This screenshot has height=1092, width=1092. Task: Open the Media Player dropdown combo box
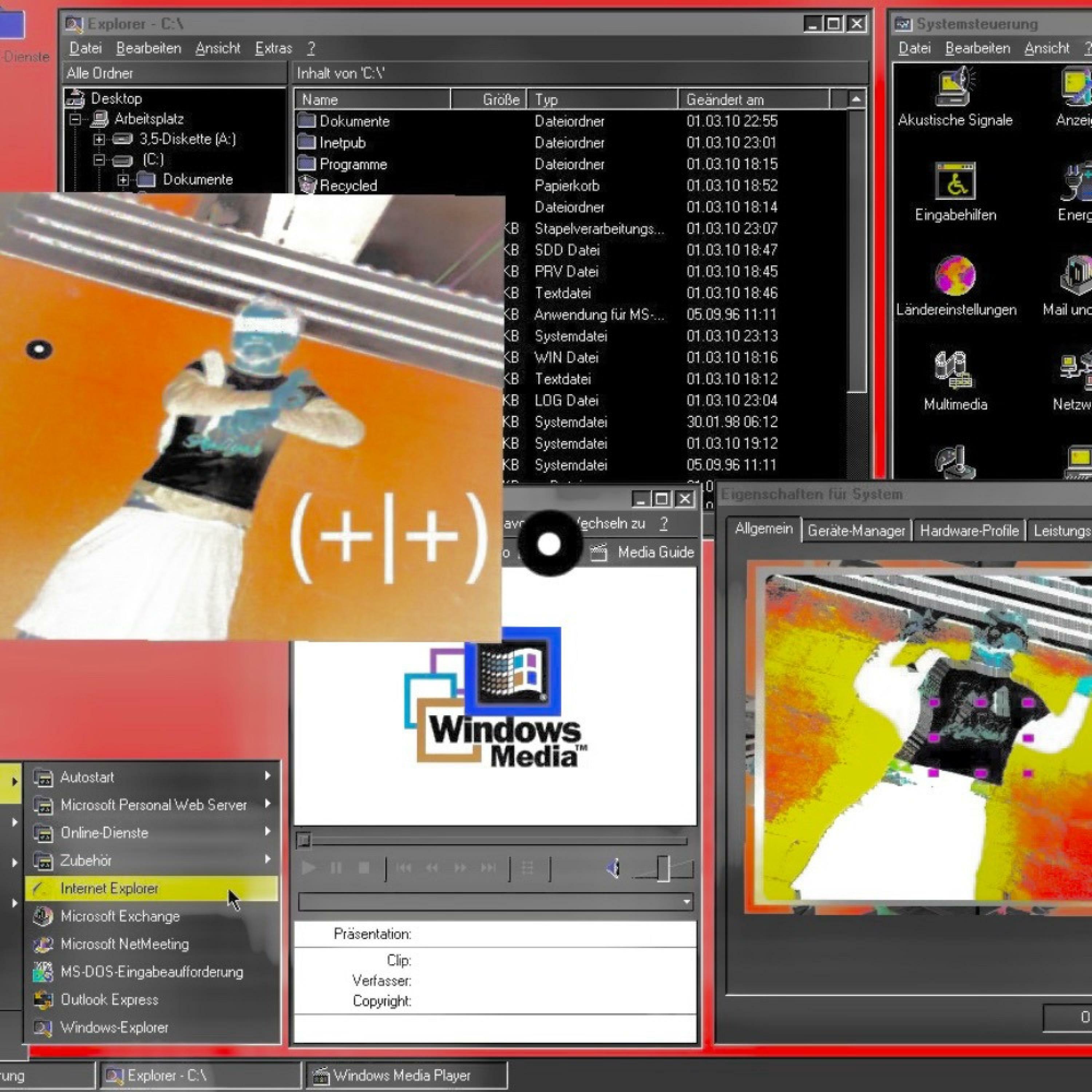pyautogui.click(x=687, y=902)
